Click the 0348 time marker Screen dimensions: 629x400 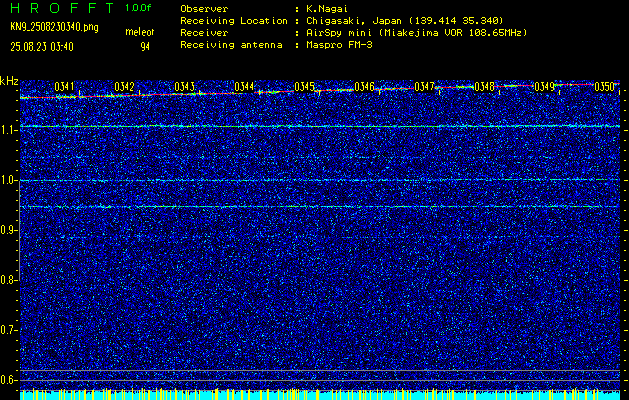pos(484,87)
